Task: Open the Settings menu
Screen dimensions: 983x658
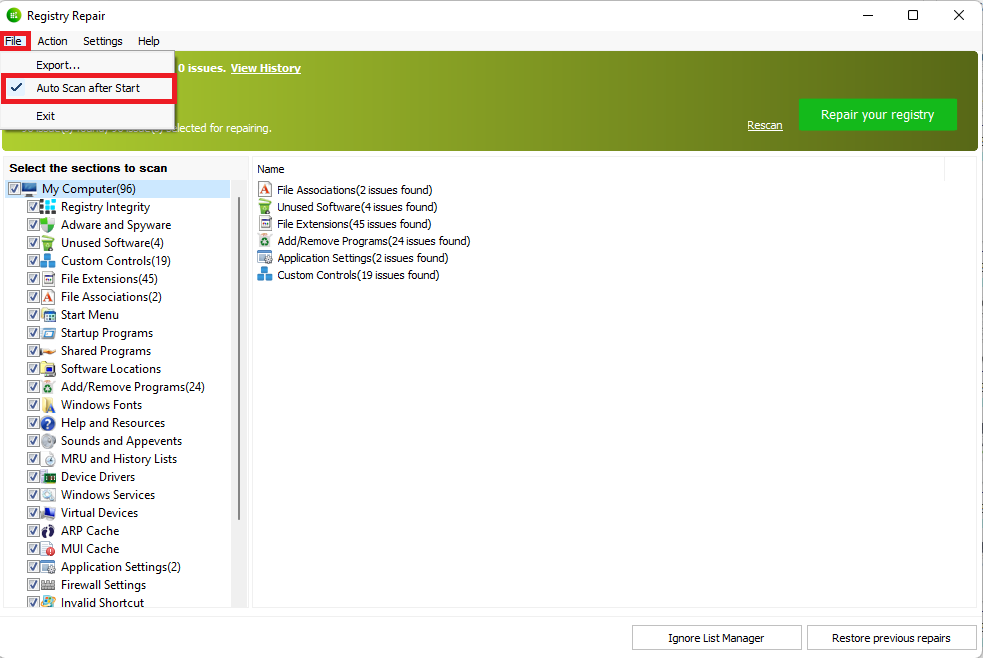Action: pyautogui.click(x=102, y=41)
